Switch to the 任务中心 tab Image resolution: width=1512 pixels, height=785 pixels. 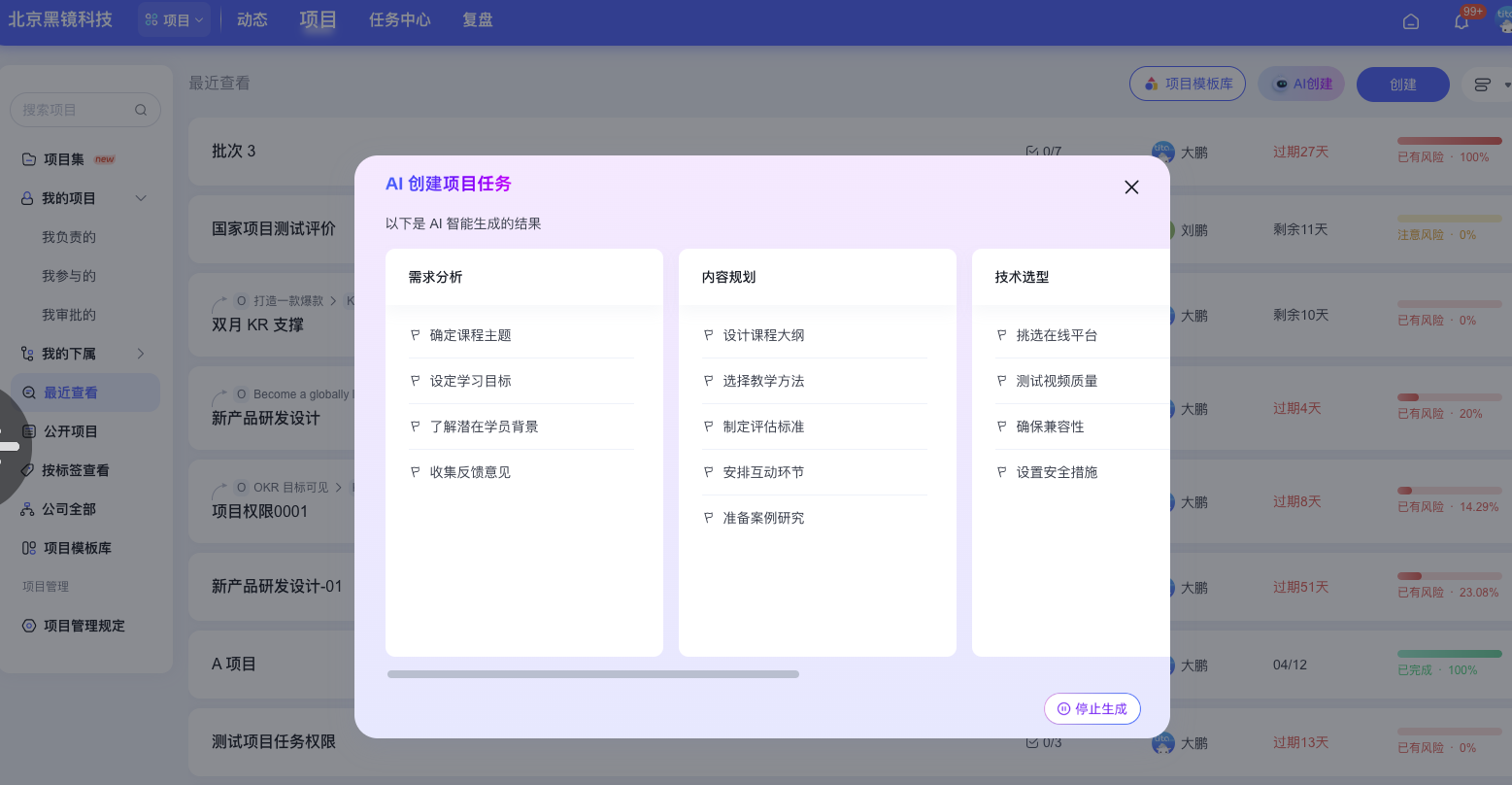(399, 19)
